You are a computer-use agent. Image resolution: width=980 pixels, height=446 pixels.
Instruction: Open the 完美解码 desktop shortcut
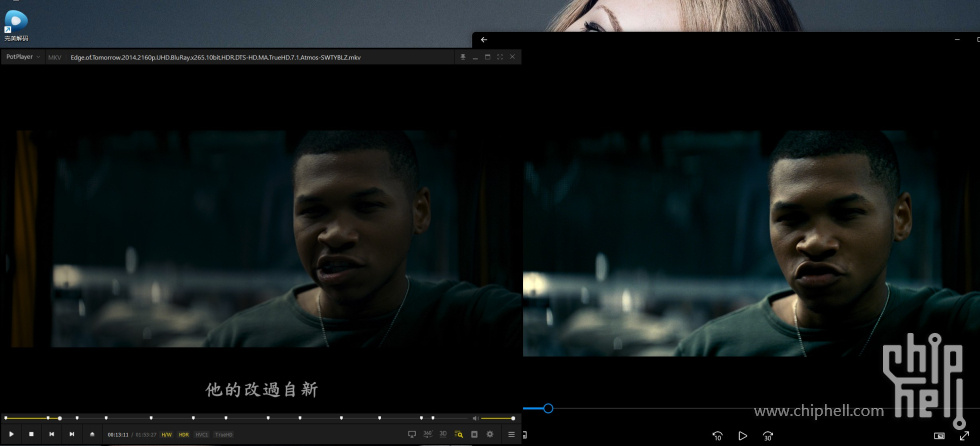point(16,26)
